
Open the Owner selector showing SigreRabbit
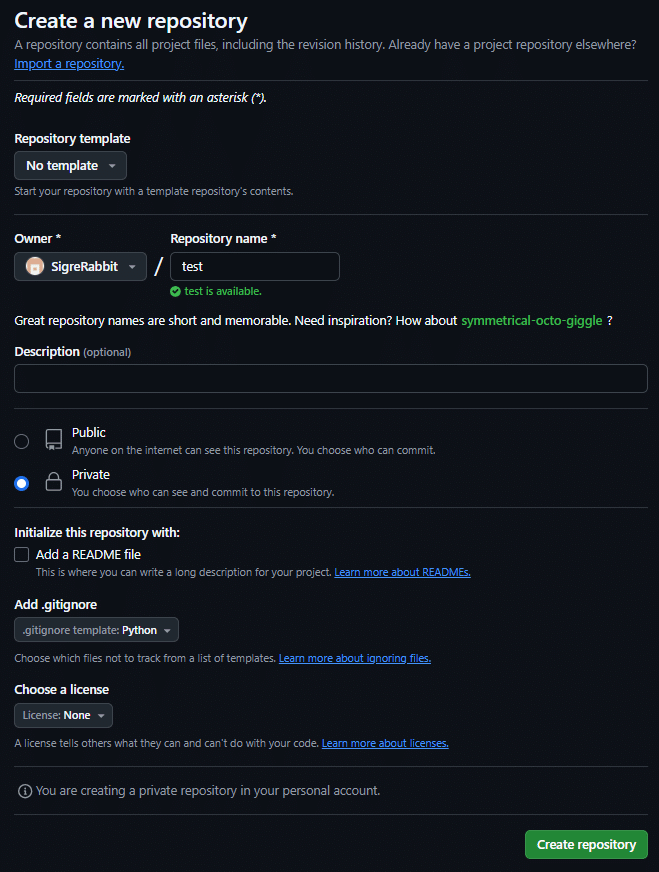coord(80,267)
